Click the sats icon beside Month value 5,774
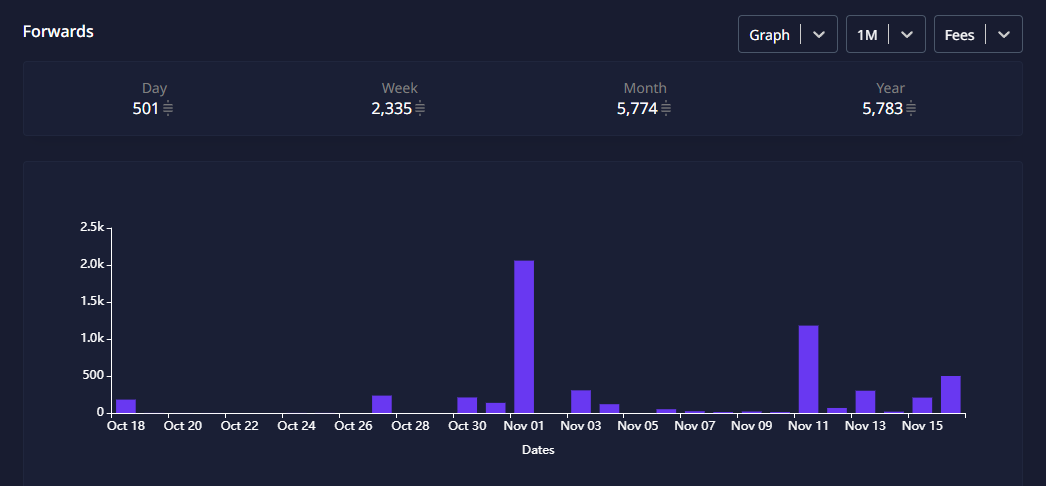This screenshot has width=1046, height=486. (666, 109)
